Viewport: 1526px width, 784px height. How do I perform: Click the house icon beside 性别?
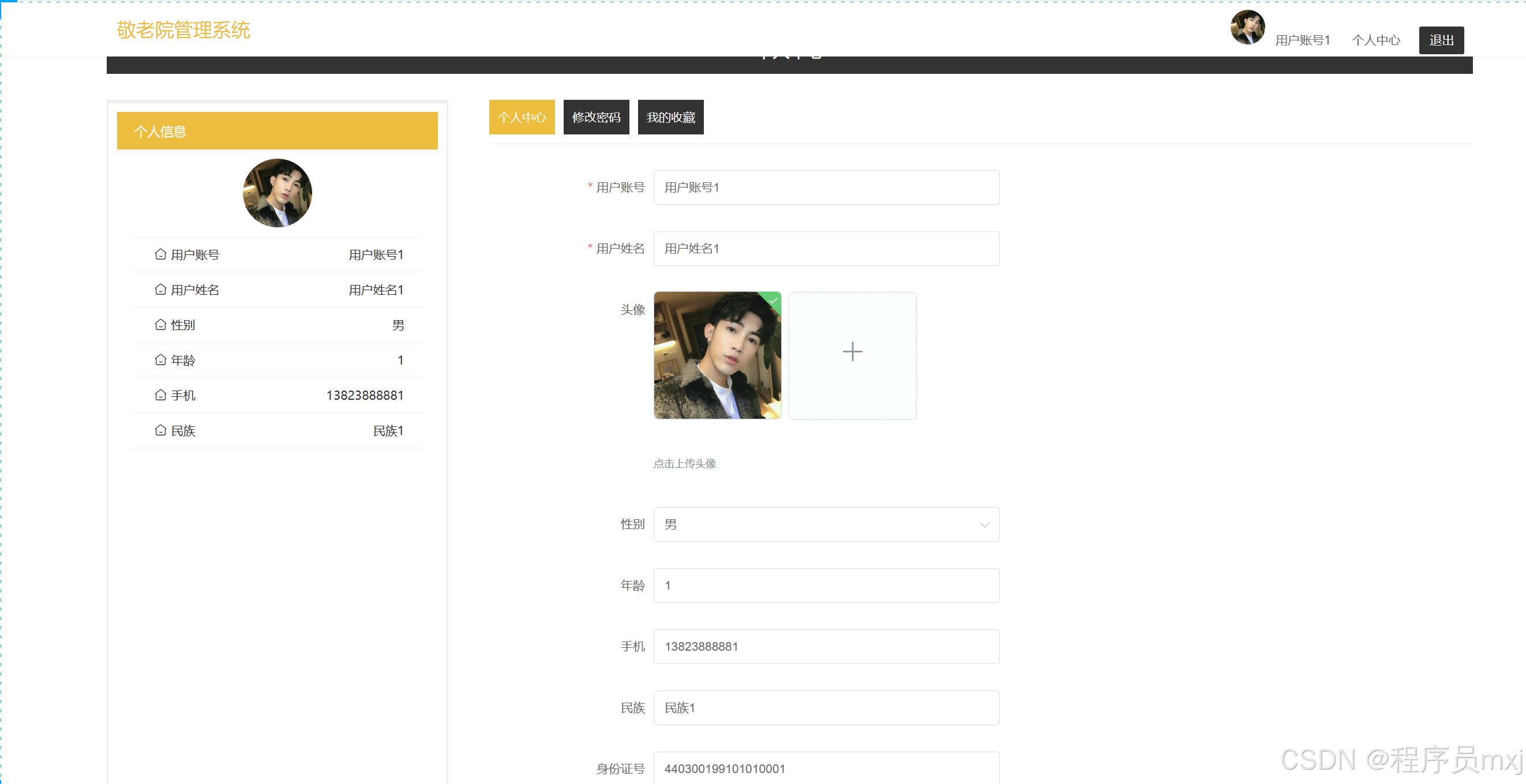(160, 324)
